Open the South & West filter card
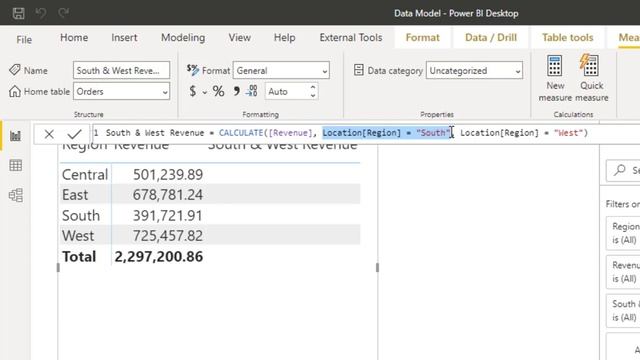This screenshot has height=360, width=640. [623, 311]
